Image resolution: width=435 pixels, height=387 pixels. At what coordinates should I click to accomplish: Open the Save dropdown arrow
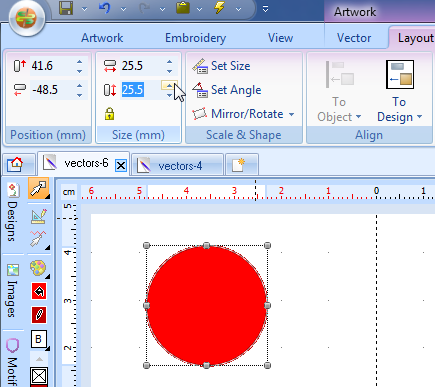[x=85, y=9]
